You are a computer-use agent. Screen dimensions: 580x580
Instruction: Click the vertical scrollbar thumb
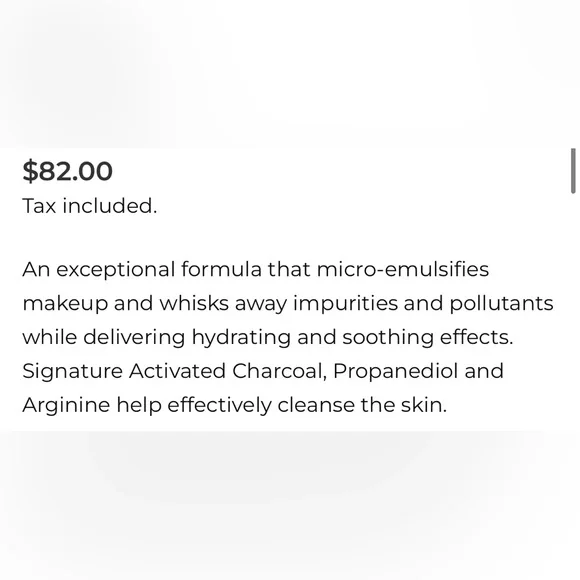tap(573, 171)
